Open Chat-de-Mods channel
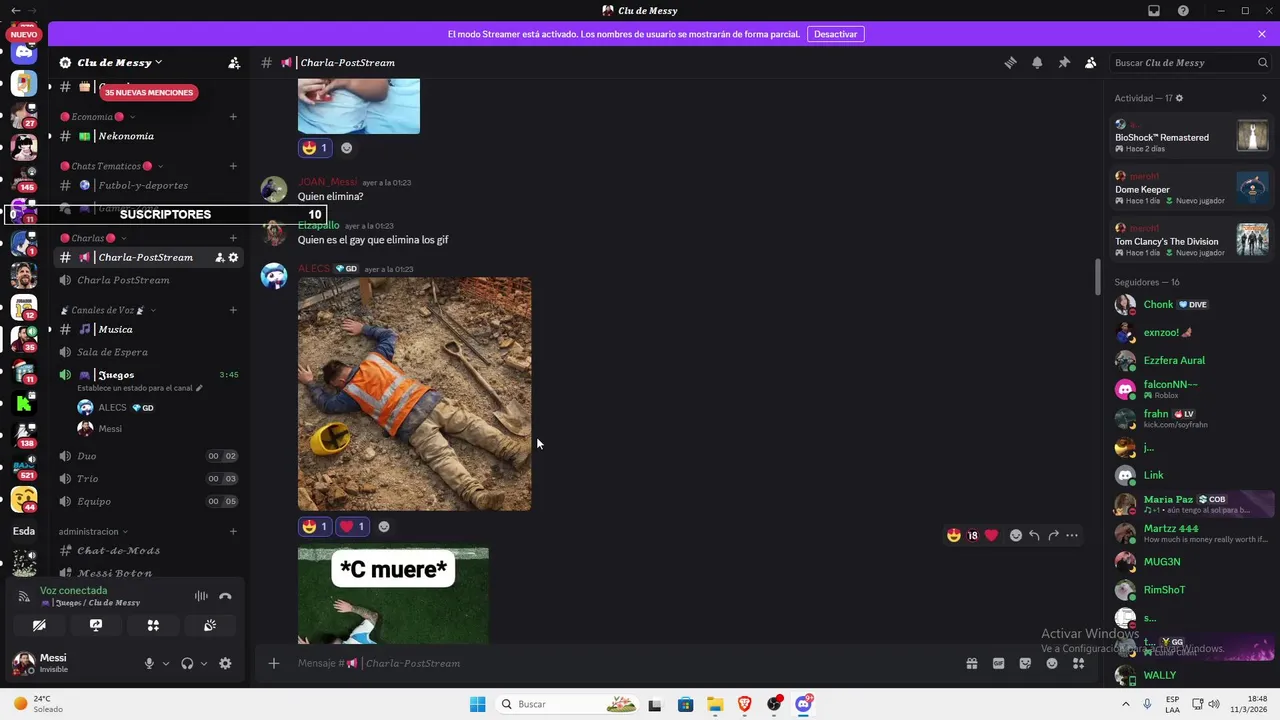This screenshot has width=1280, height=720. 148,551
